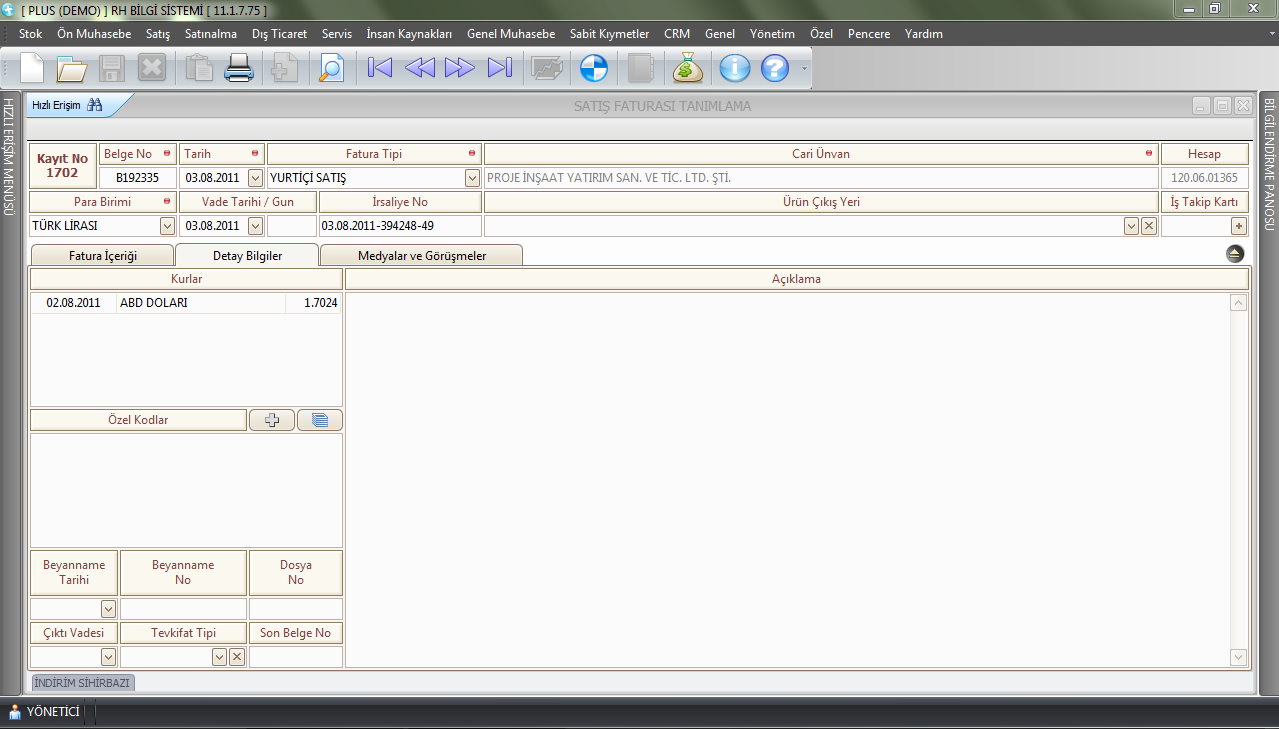Screen dimensions: 1279x729
Task: Click the İrsaliye No input field
Action: (x=399, y=226)
